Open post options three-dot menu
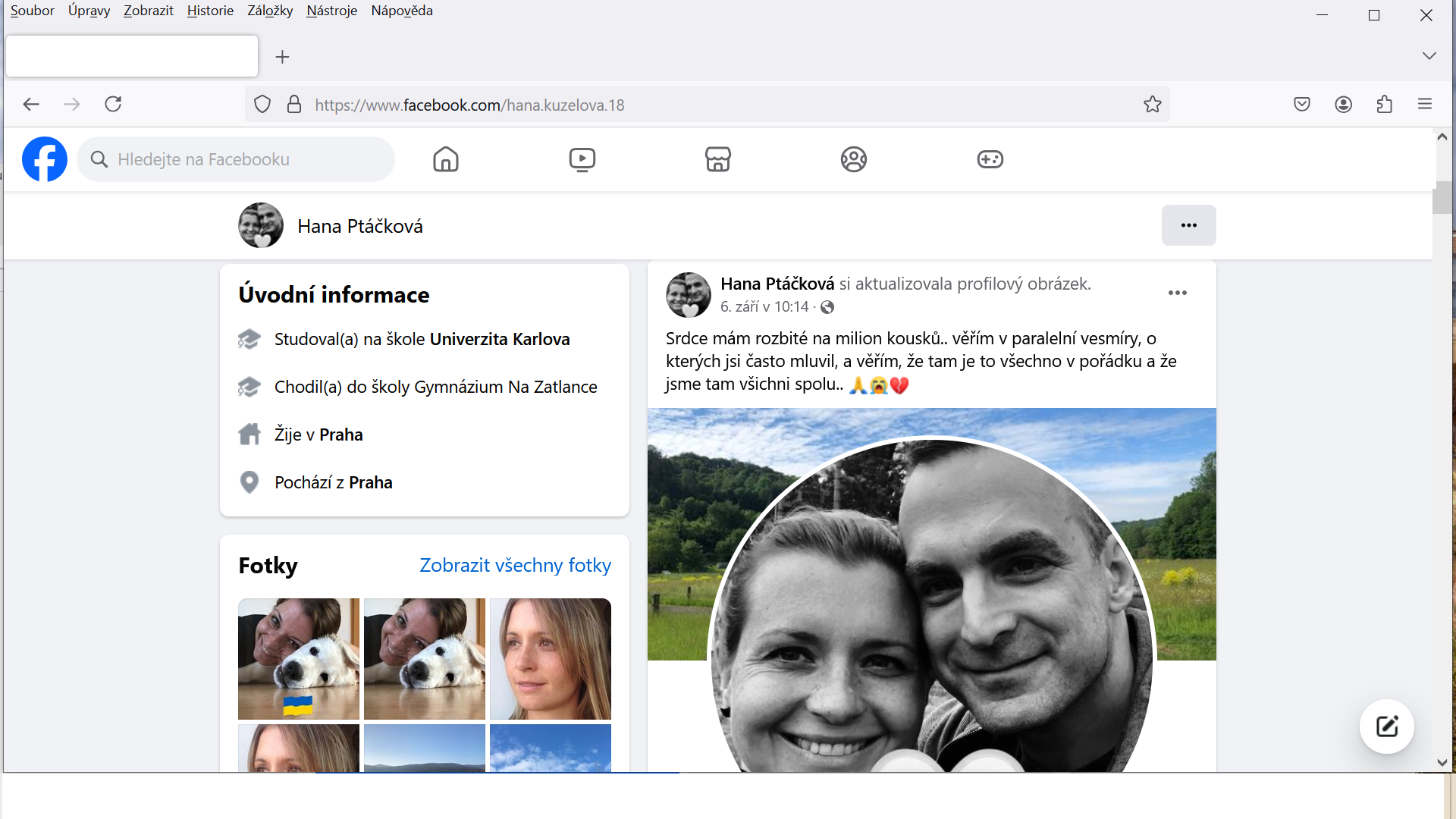The width and height of the screenshot is (1456, 819). point(1177,293)
